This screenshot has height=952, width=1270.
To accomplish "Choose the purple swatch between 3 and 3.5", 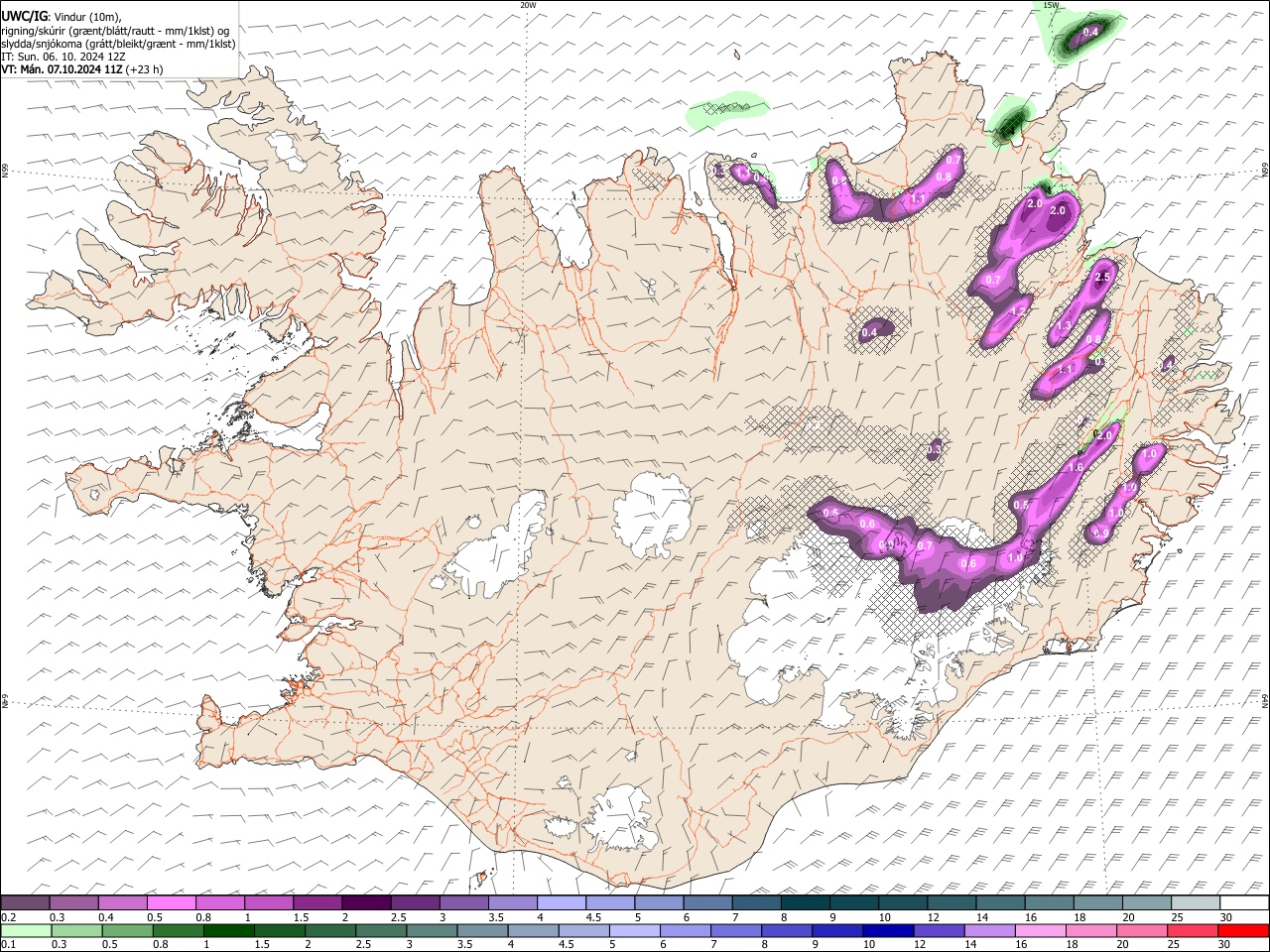I will coord(463,903).
